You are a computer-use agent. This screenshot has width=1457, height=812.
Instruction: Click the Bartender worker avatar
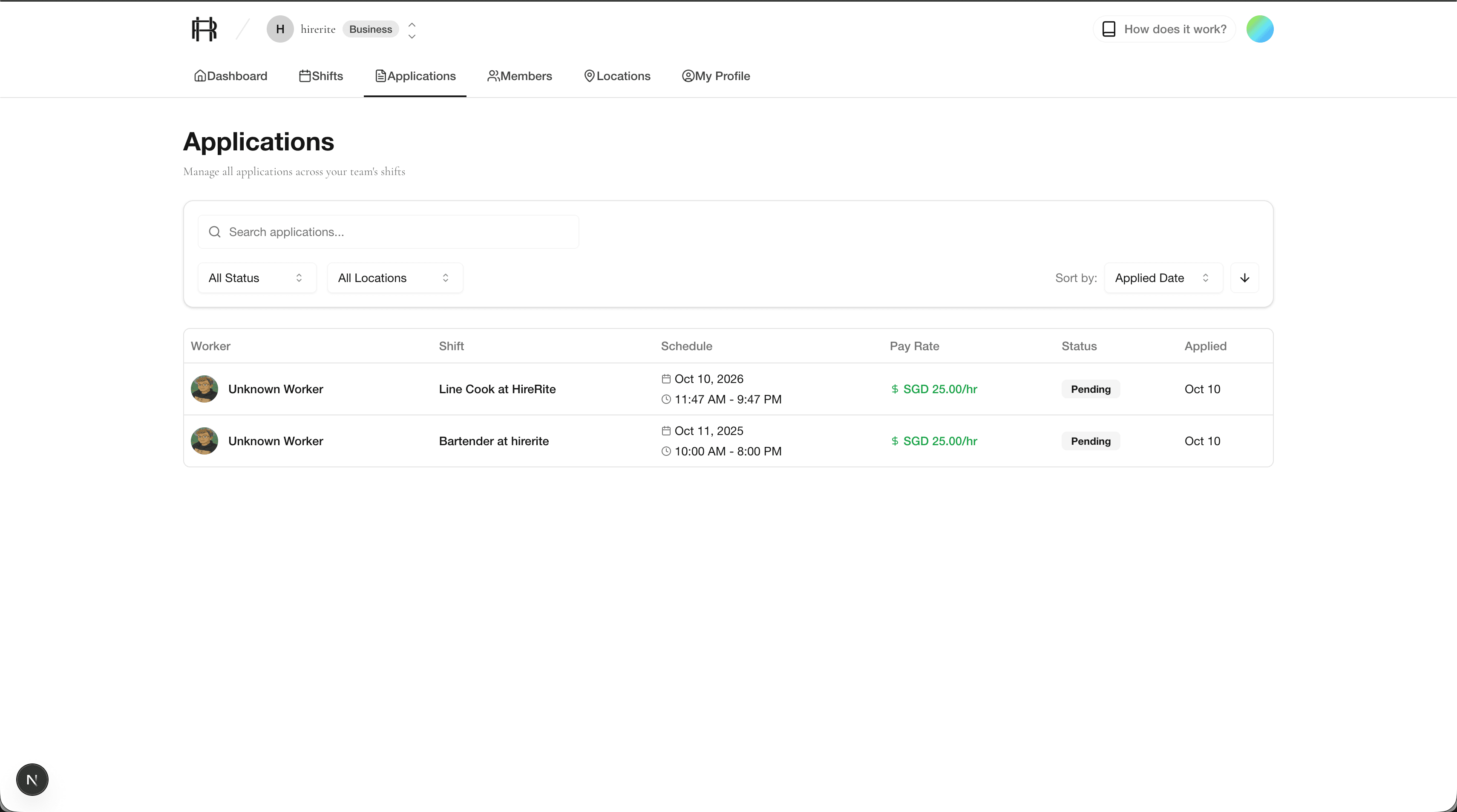click(204, 441)
